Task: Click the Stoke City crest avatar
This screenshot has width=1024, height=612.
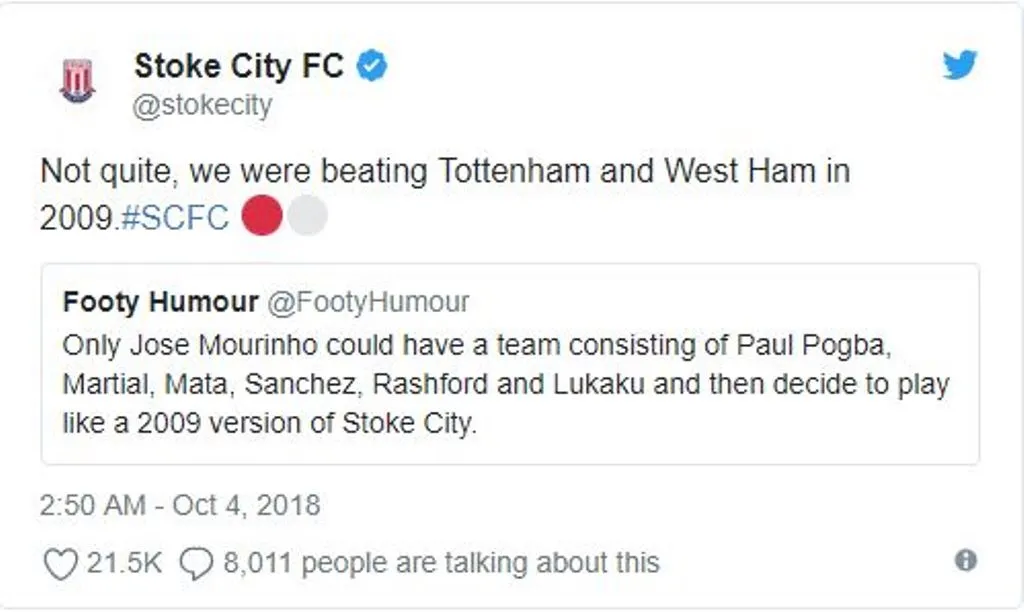Action: (x=77, y=80)
